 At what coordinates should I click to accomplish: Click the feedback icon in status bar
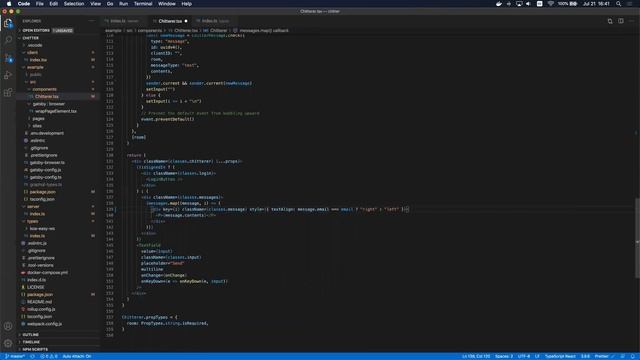click(622, 356)
